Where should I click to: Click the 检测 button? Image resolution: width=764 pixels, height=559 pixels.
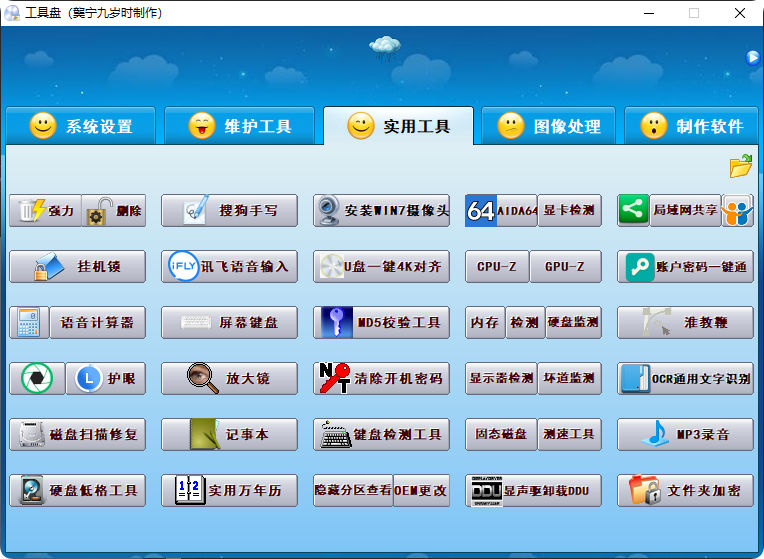click(525, 322)
